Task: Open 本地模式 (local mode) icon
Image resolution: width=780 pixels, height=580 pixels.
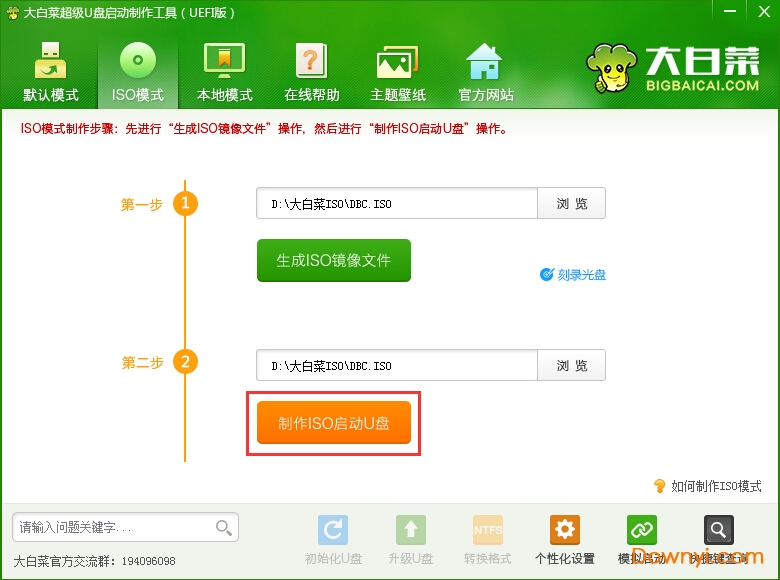Action: click(x=225, y=72)
